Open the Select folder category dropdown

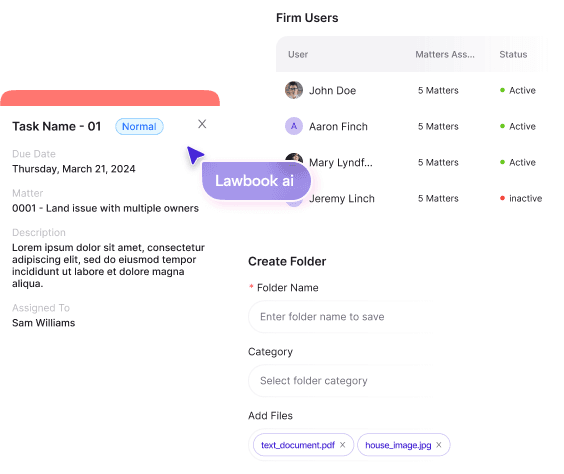click(x=340, y=380)
